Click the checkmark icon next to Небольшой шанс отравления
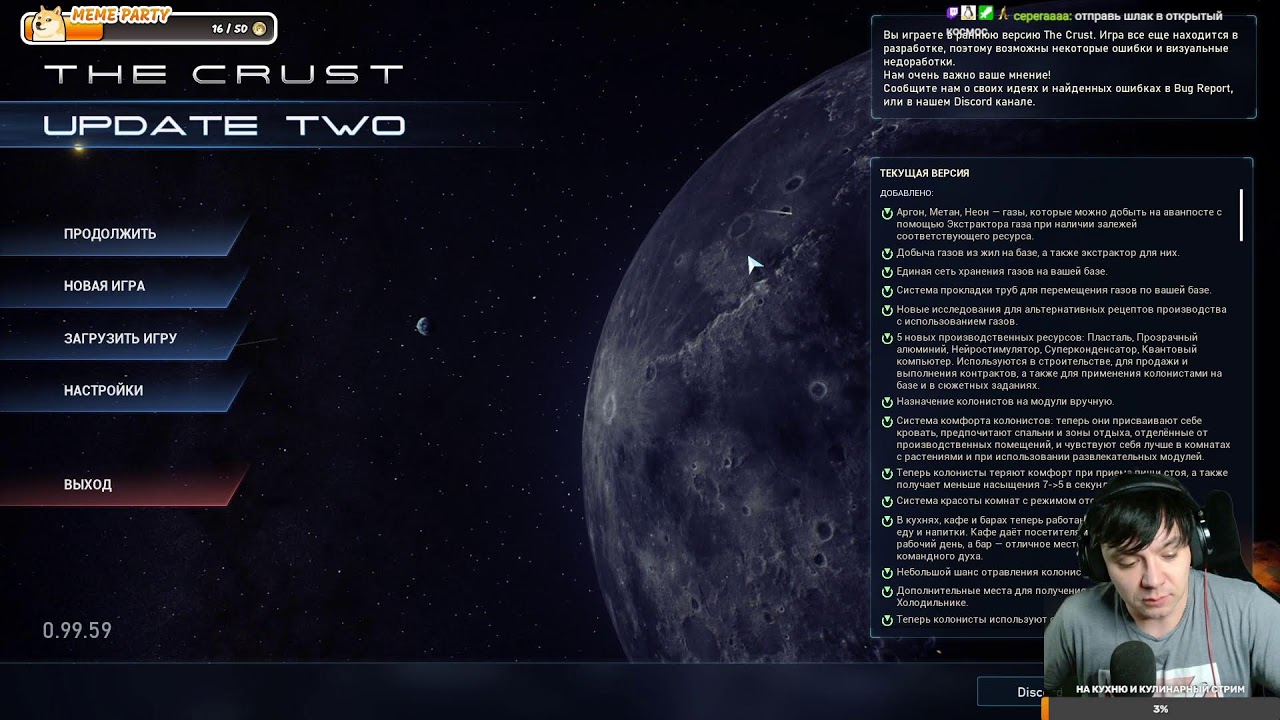The height and width of the screenshot is (720, 1280). tap(887, 573)
